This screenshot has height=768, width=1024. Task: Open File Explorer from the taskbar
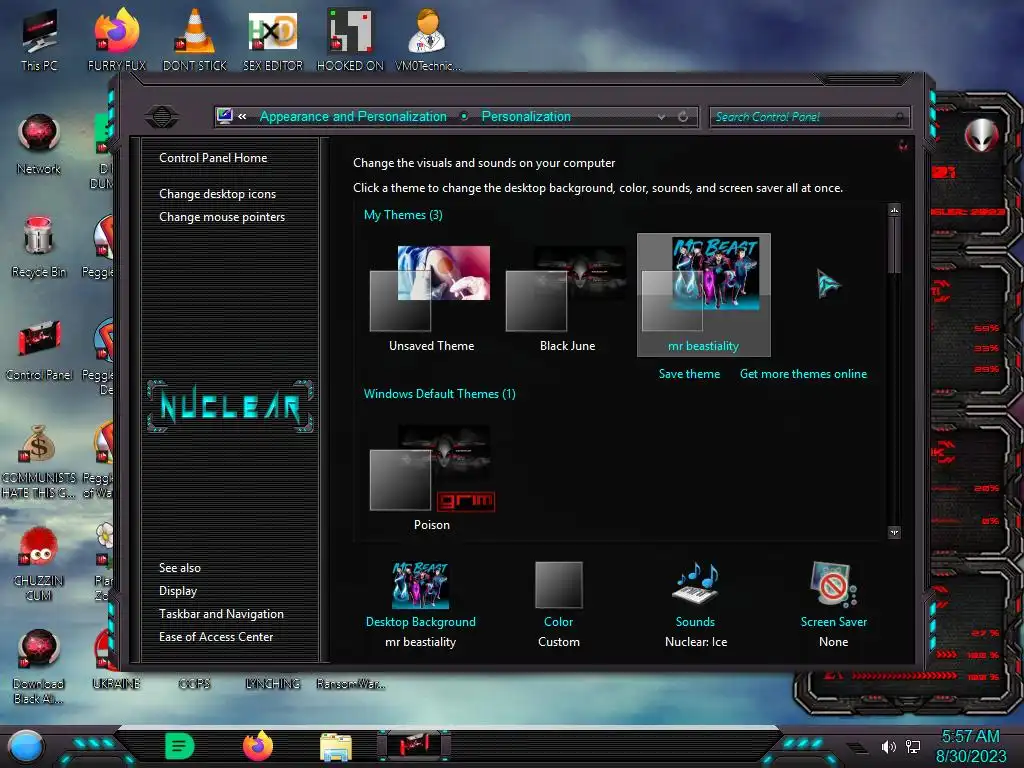336,747
